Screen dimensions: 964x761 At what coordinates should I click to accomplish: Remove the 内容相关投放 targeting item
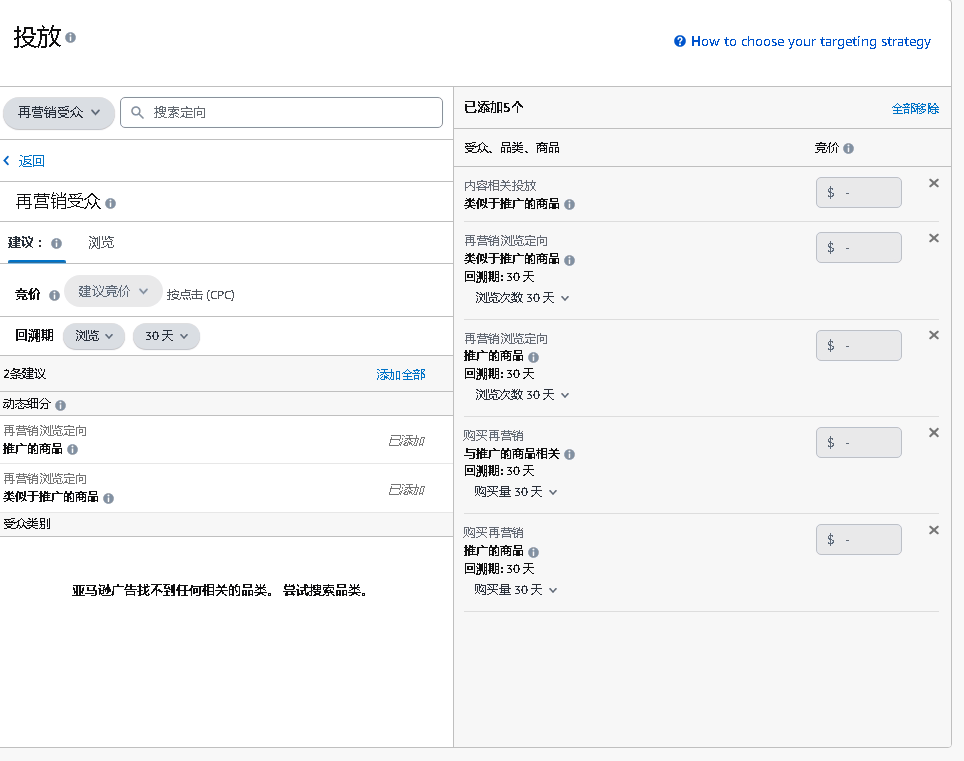tap(933, 183)
